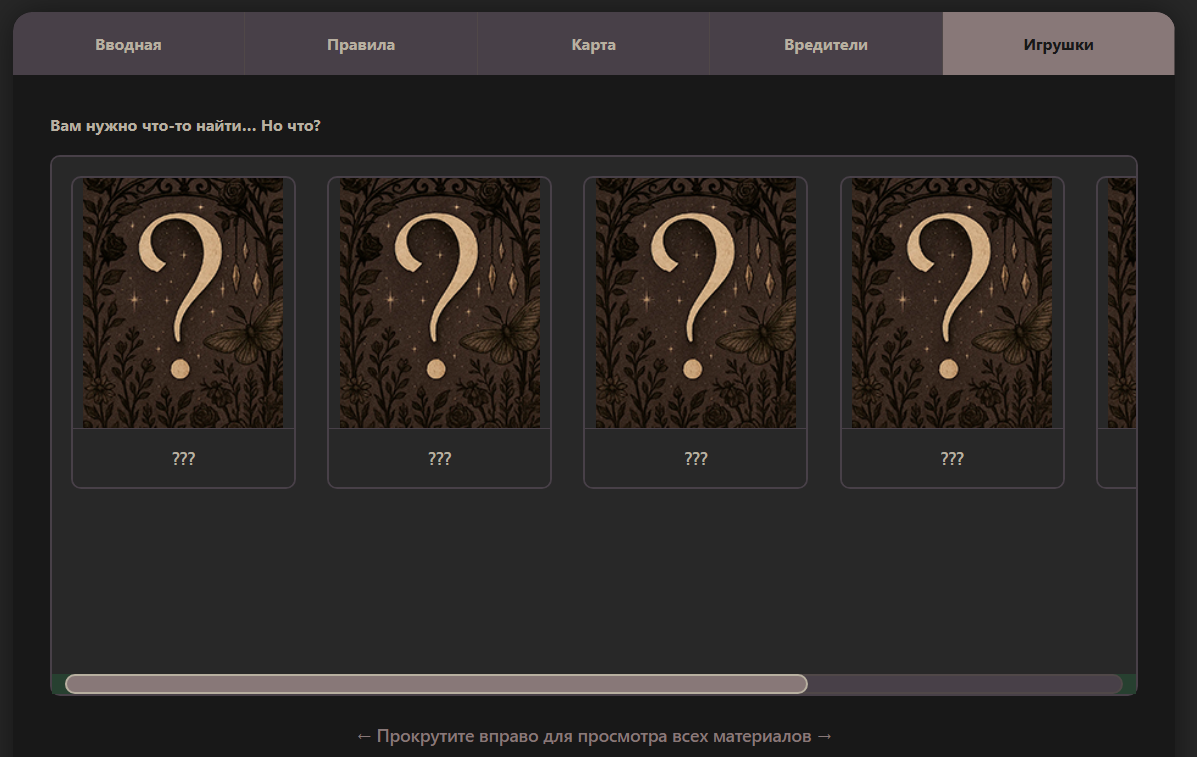This screenshot has width=1197, height=757.
Task: Click empty scrollbar track right of thumb
Action: 963,684
